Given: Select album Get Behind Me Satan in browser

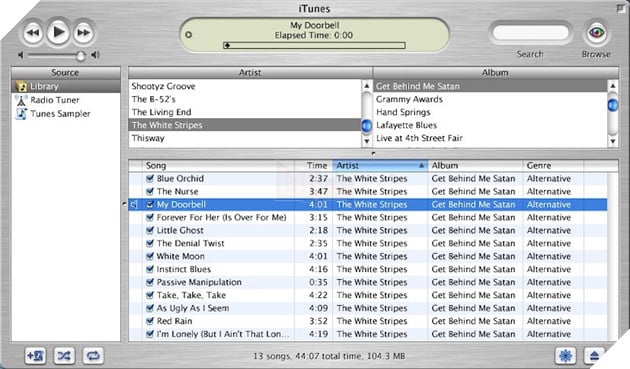Looking at the screenshot, I should coord(490,86).
